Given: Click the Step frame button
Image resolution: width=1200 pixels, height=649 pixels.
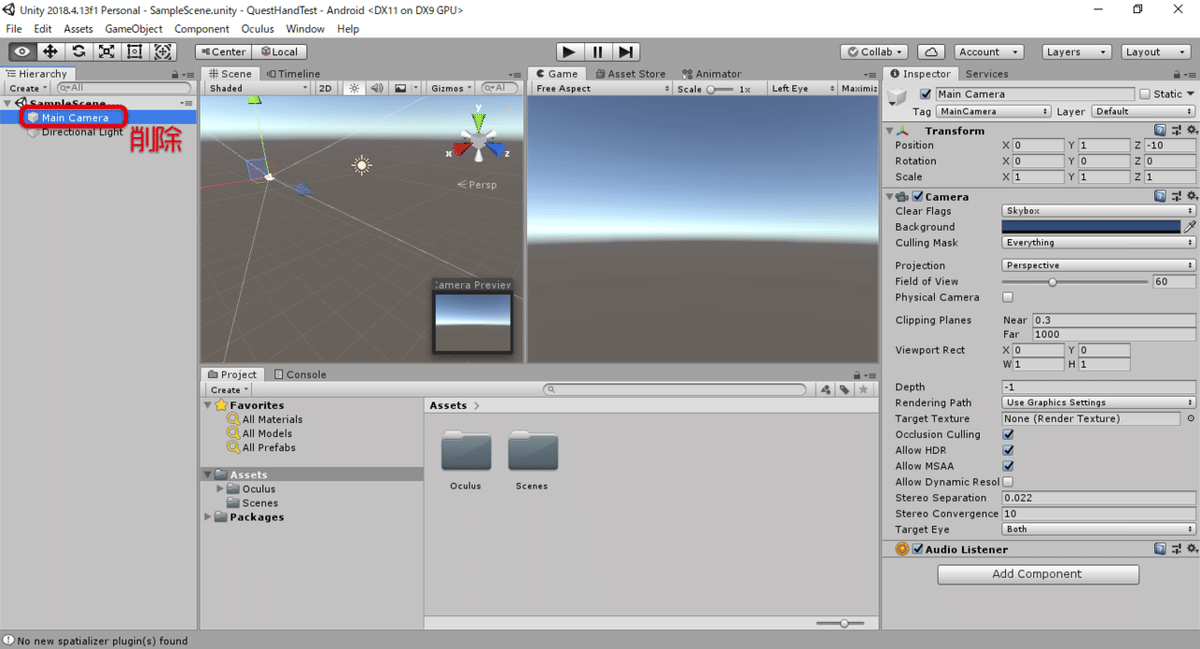Looking at the screenshot, I should click(x=625, y=51).
